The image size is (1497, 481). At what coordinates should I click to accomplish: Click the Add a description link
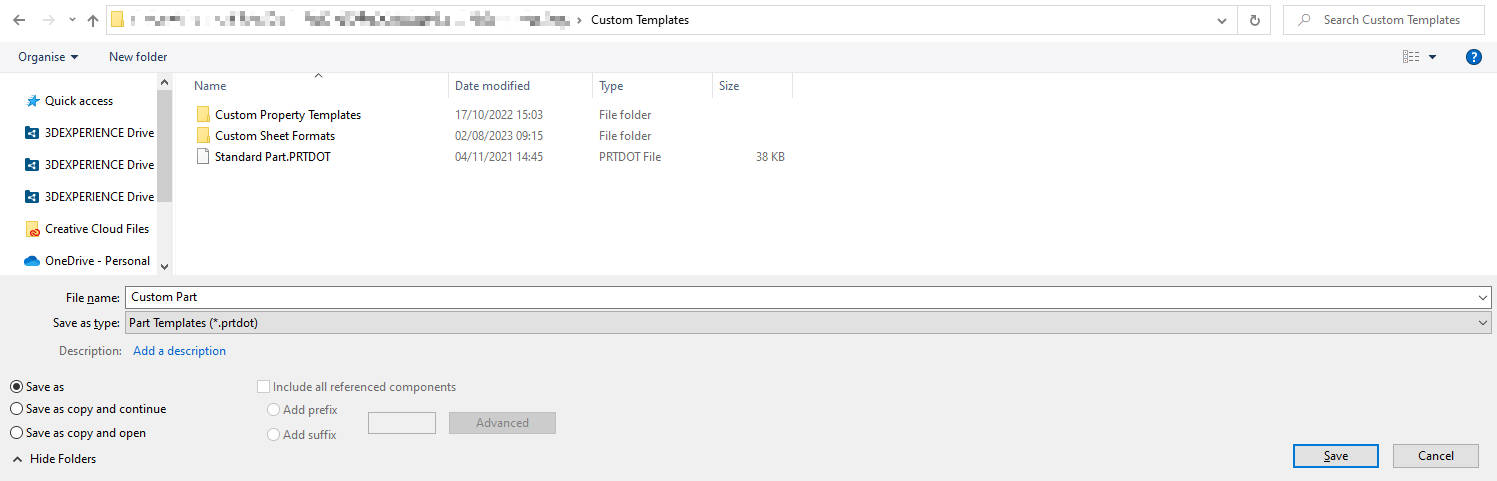(x=179, y=351)
